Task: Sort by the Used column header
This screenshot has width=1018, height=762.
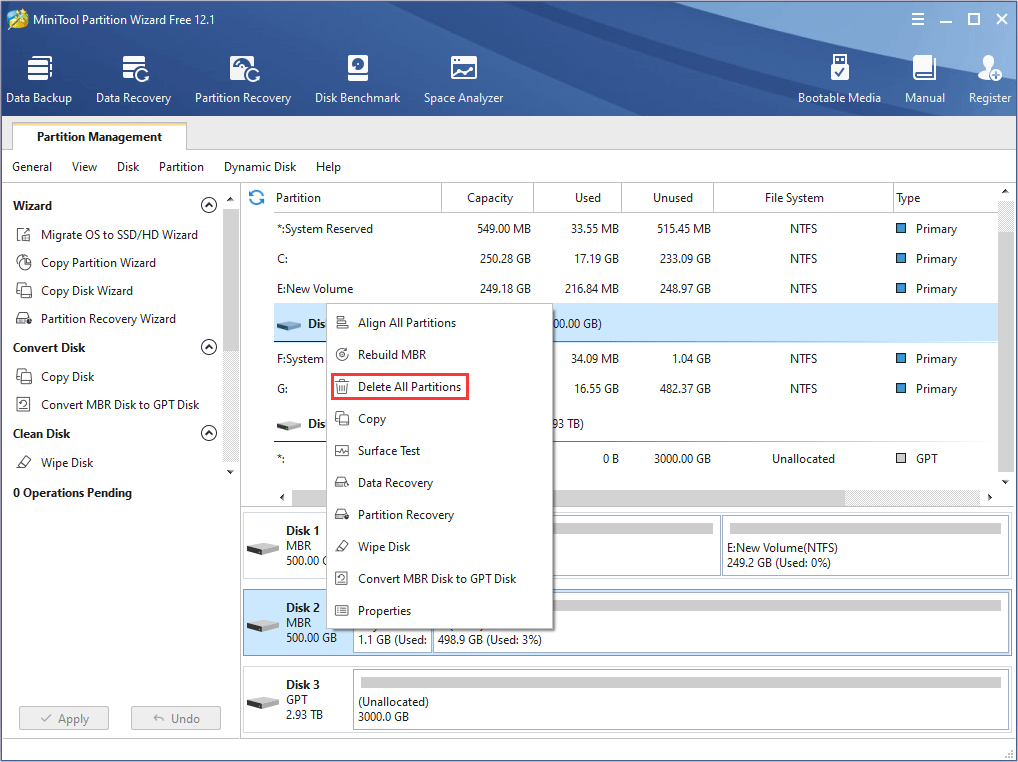Action: pyautogui.click(x=578, y=198)
